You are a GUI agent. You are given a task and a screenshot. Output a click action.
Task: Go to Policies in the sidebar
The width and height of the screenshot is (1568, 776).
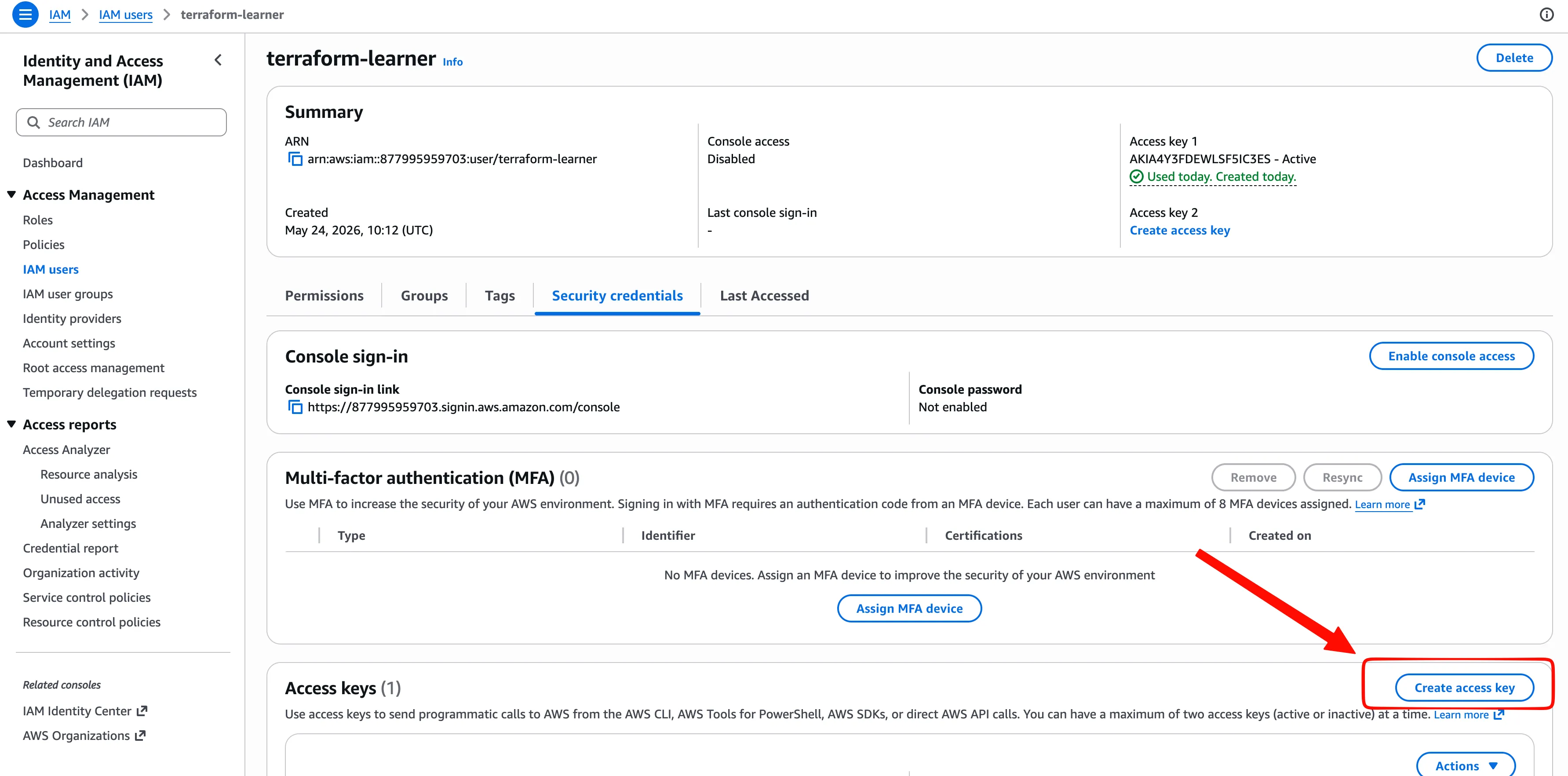pyautogui.click(x=44, y=245)
